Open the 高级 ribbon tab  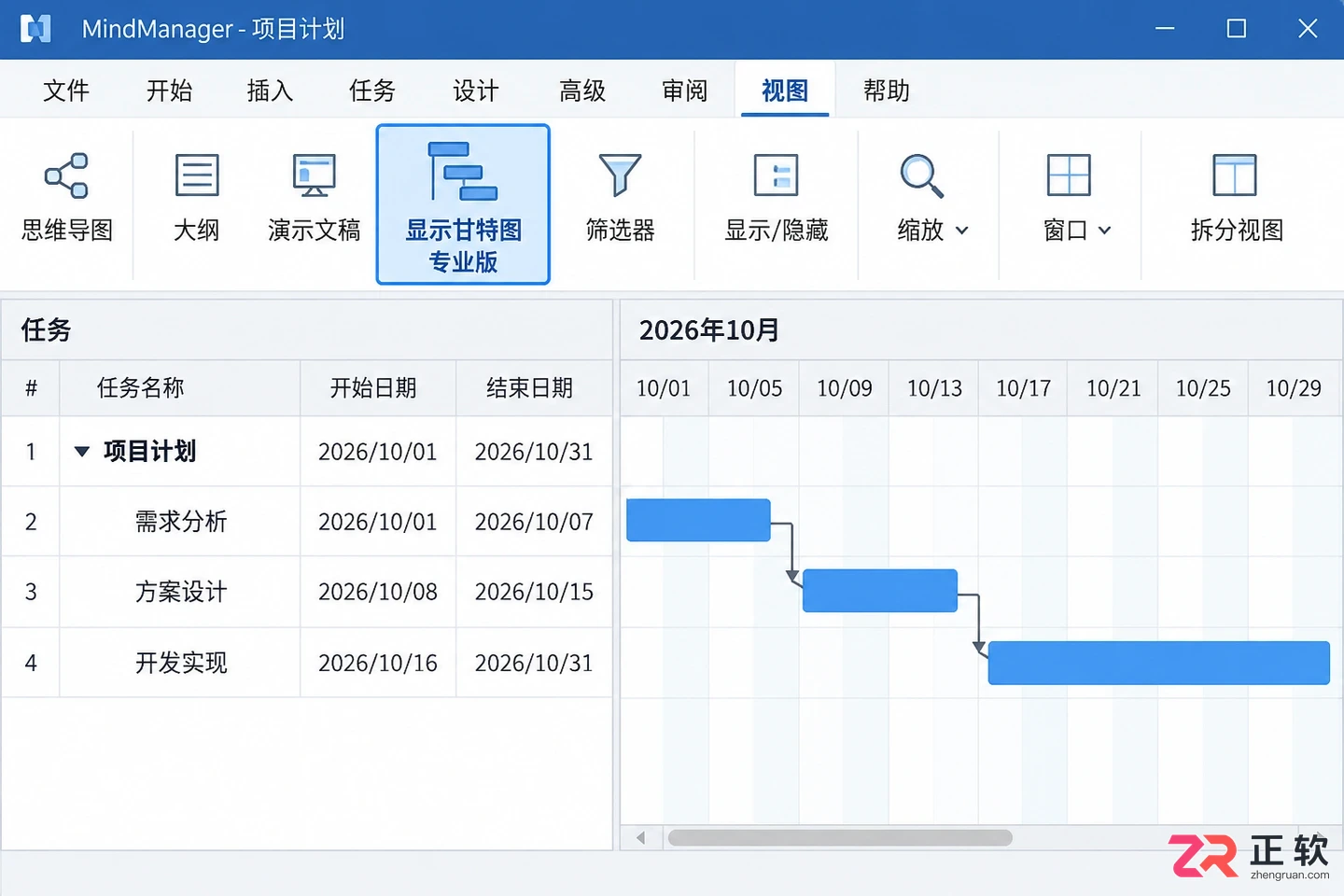coord(582,91)
